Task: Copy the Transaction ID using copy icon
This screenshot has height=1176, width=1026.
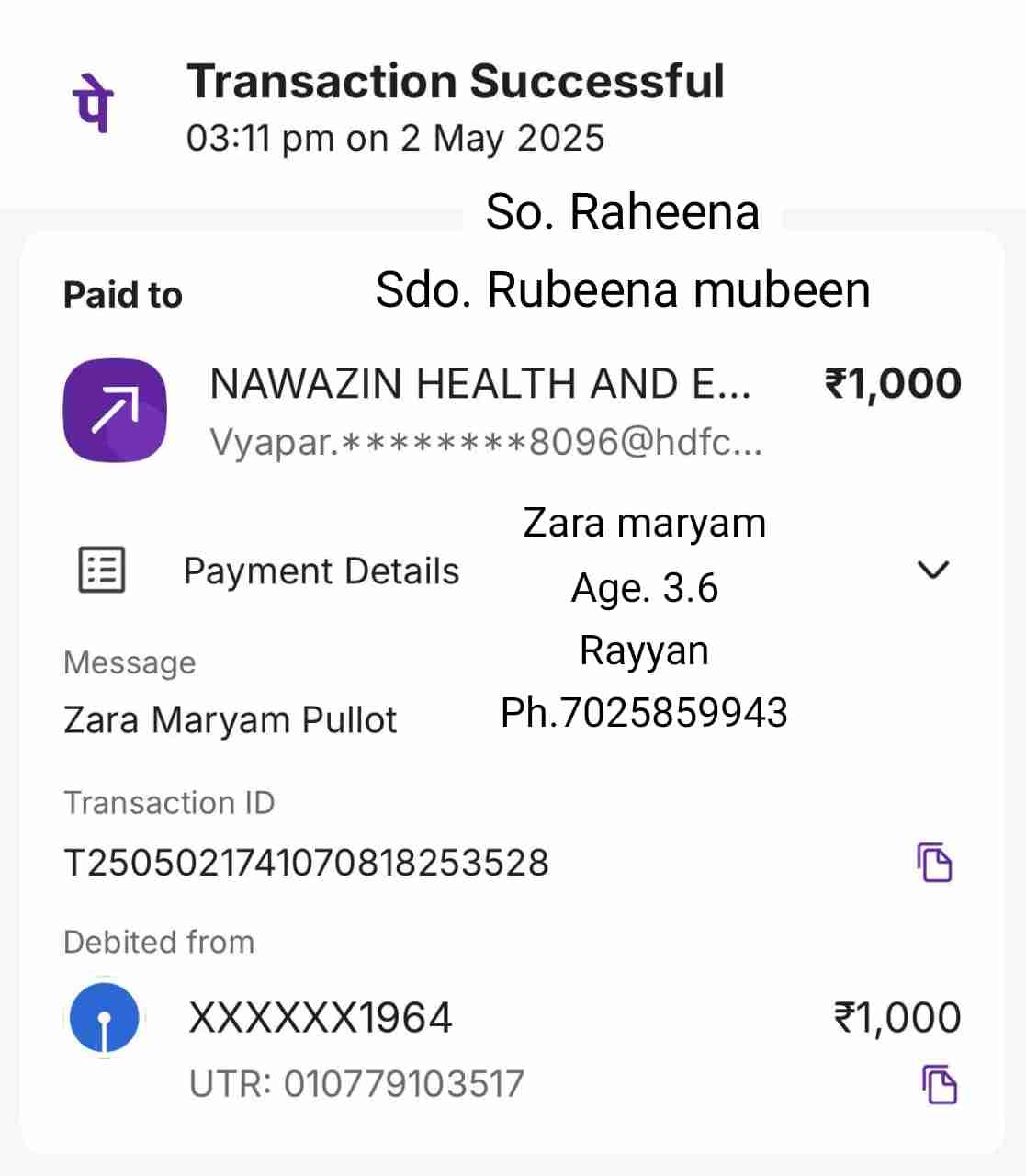Action: (934, 862)
